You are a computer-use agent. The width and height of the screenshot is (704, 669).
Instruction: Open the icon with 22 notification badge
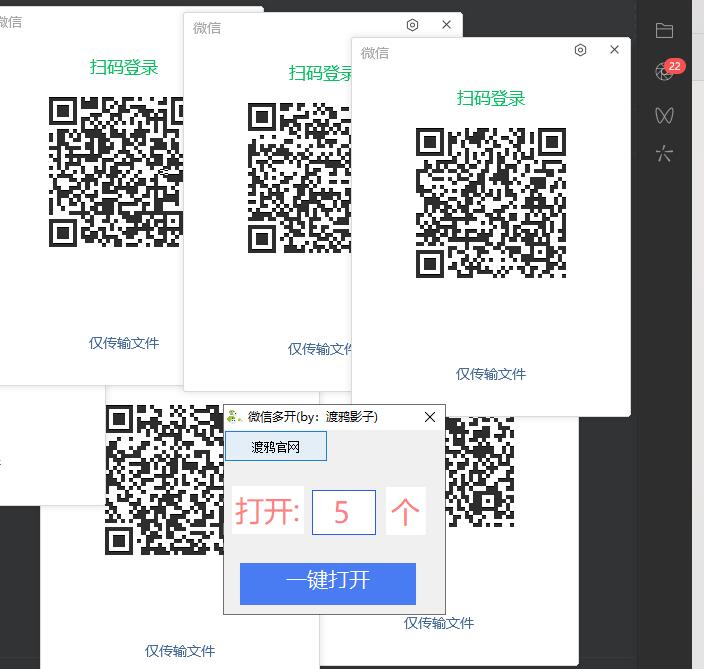[x=667, y=70]
